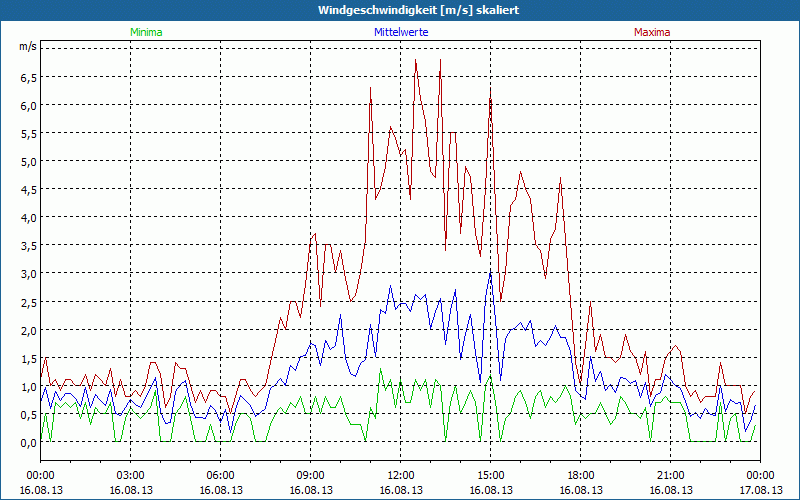The width and height of the screenshot is (800, 500).
Task: Click the 3,0 y-axis value
Action: pos(29,274)
